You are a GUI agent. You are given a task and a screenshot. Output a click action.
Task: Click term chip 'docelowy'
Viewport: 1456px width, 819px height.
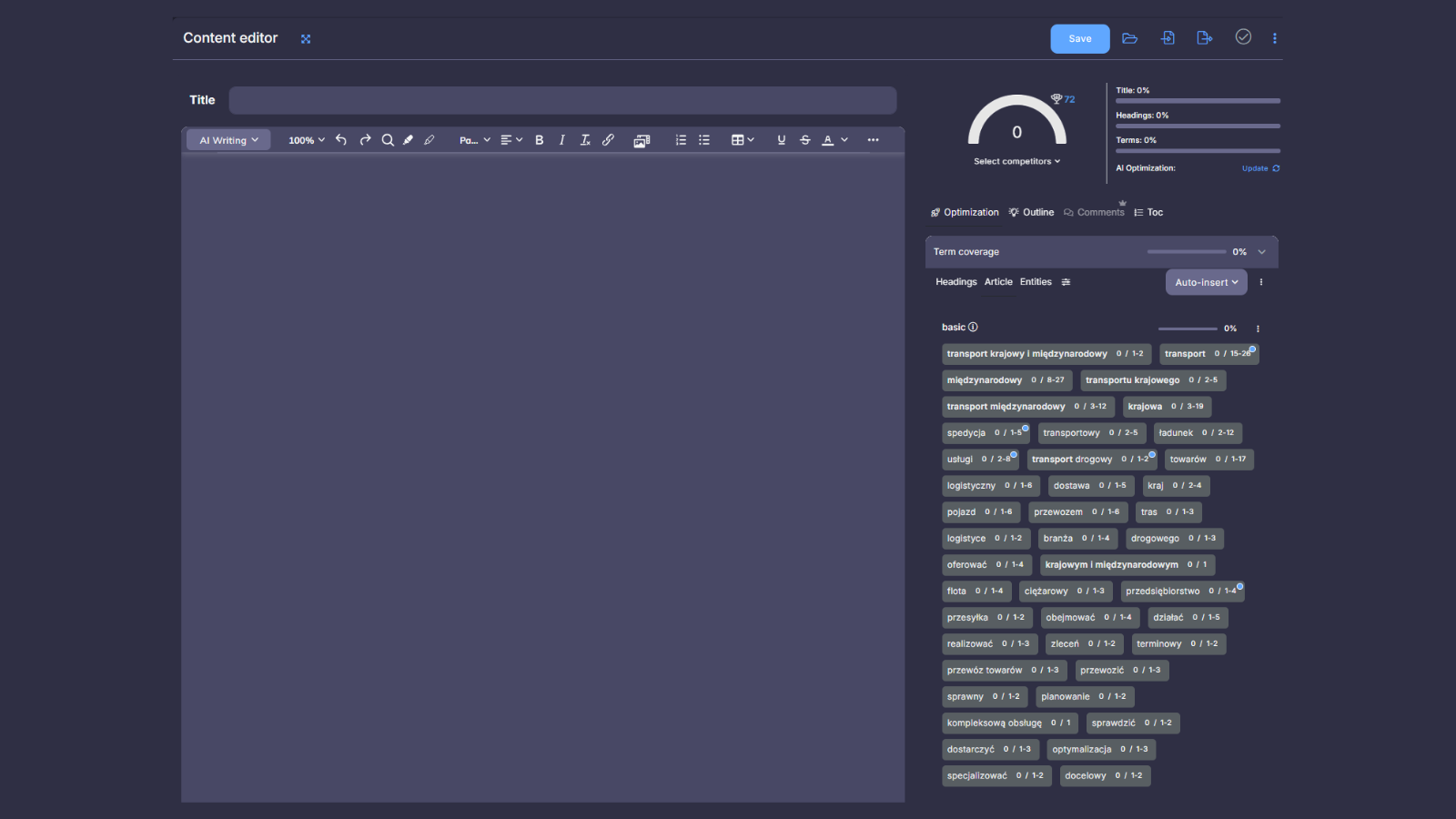(1105, 776)
